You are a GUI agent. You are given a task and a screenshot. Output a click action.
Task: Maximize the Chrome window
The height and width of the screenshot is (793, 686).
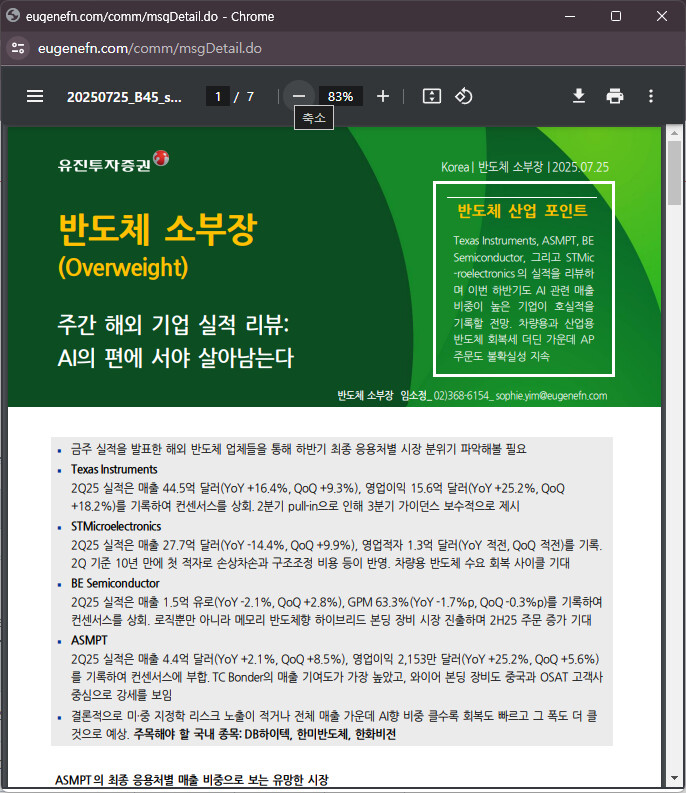coord(616,16)
